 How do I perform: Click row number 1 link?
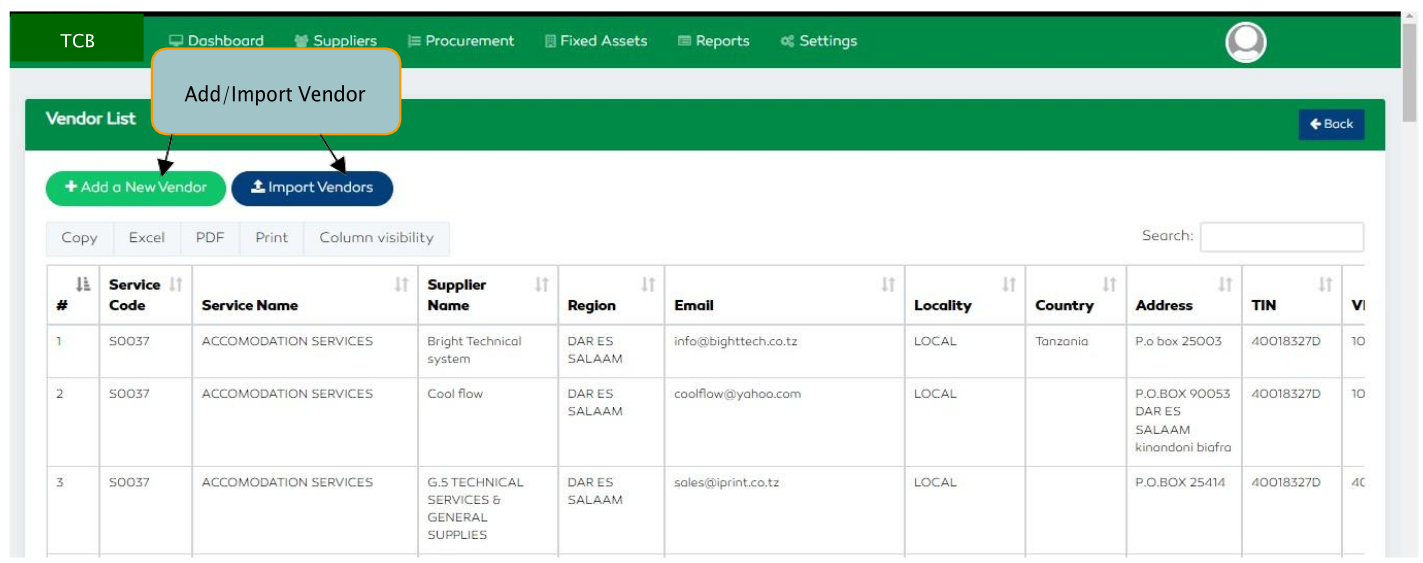[x=59, y=341]
